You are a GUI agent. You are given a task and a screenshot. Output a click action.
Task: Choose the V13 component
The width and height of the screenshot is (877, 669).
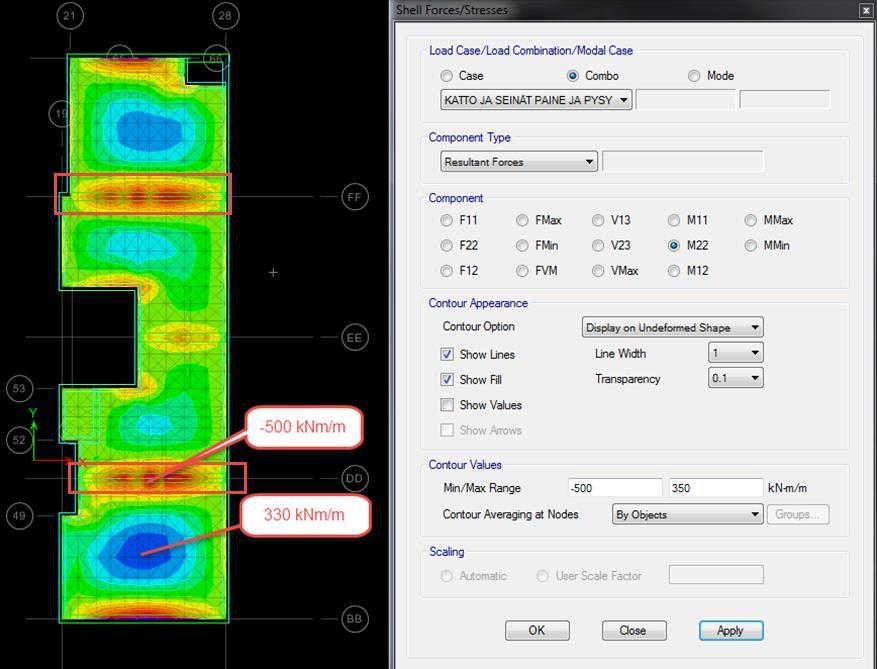[598, 220]
